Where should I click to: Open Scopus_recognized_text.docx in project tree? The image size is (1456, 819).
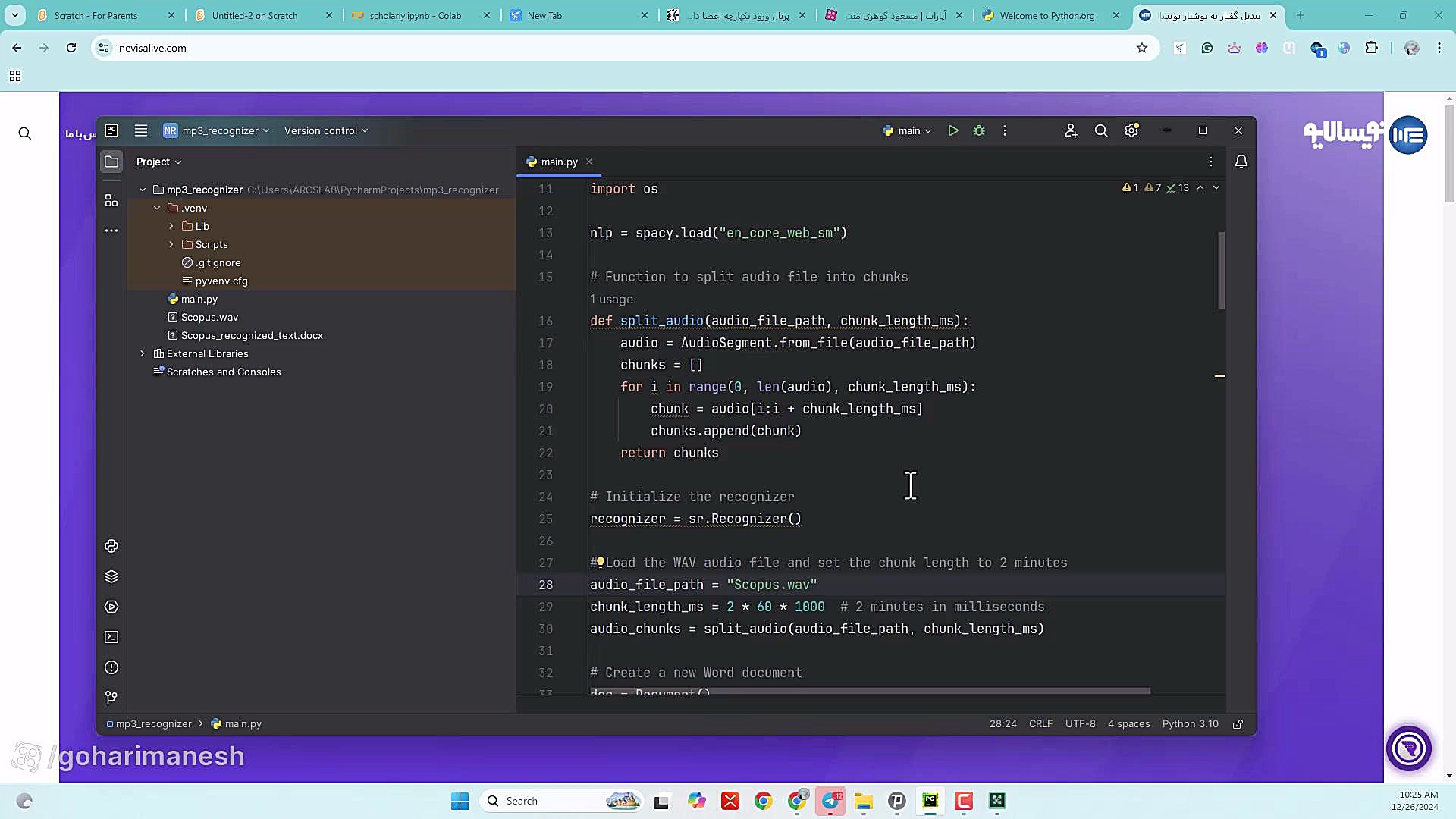point(252,335)
